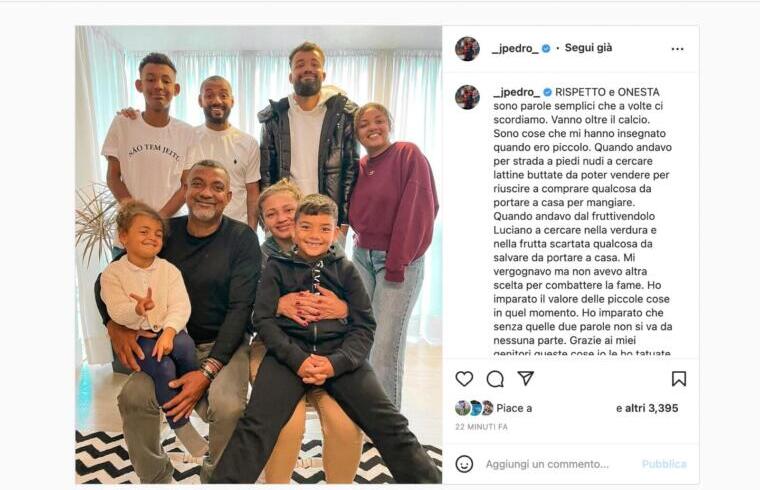Click the Aggiungi un commento field

(x=547, y=464)
